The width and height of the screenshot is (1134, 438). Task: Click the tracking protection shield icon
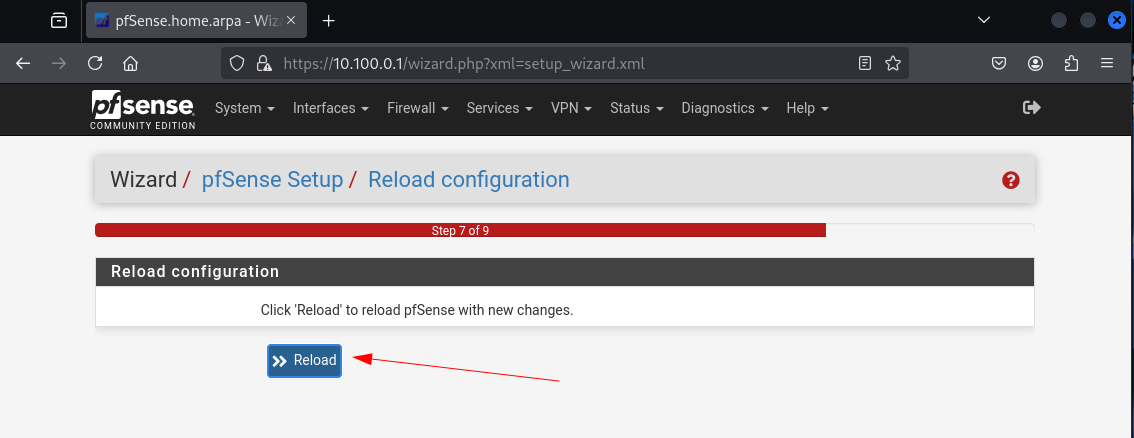coord(237,64)
